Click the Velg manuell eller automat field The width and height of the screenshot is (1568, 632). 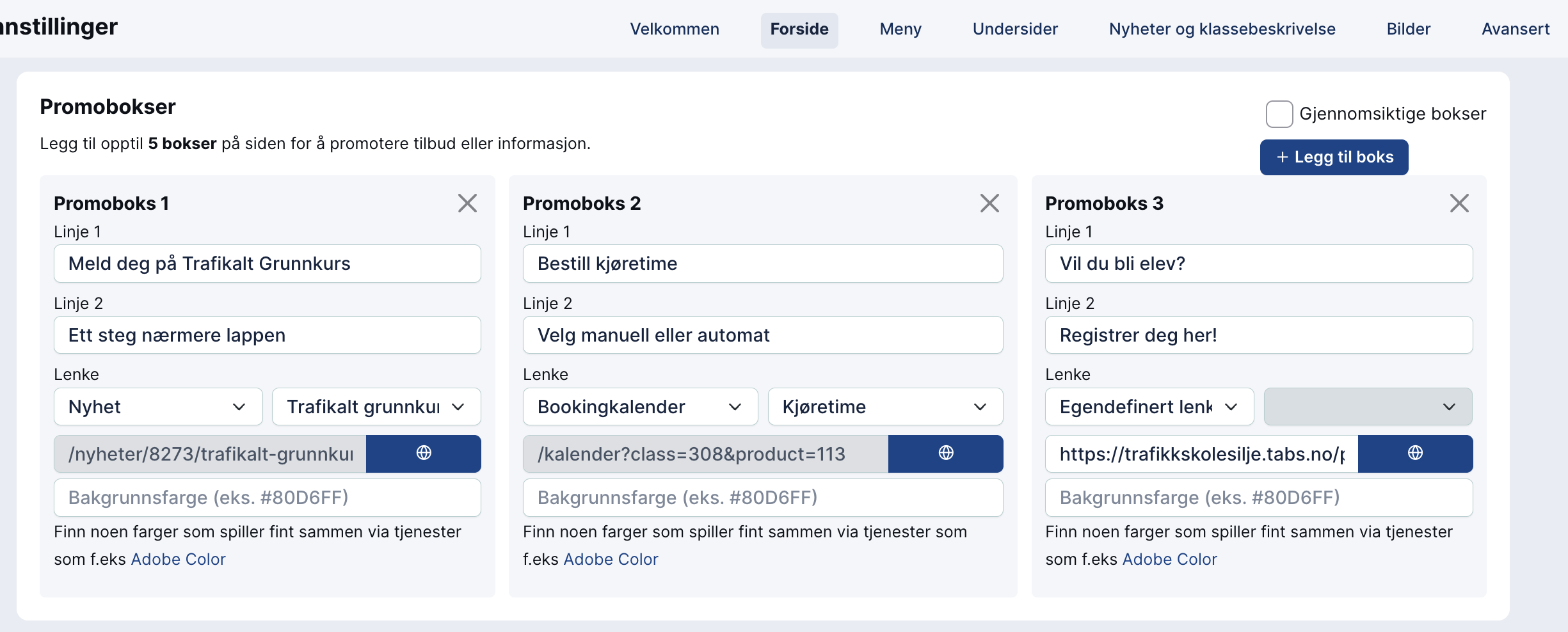click(x=763, y=335)
